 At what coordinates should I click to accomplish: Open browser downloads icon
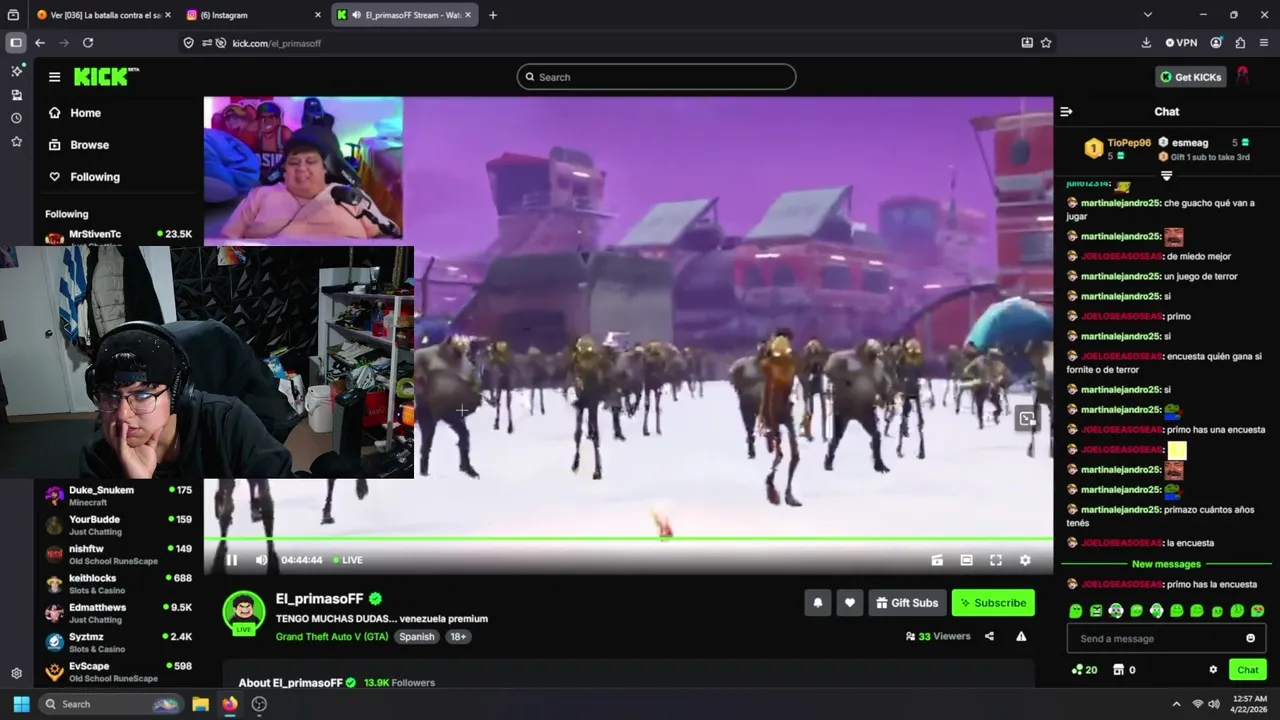tap(1146, 43)
